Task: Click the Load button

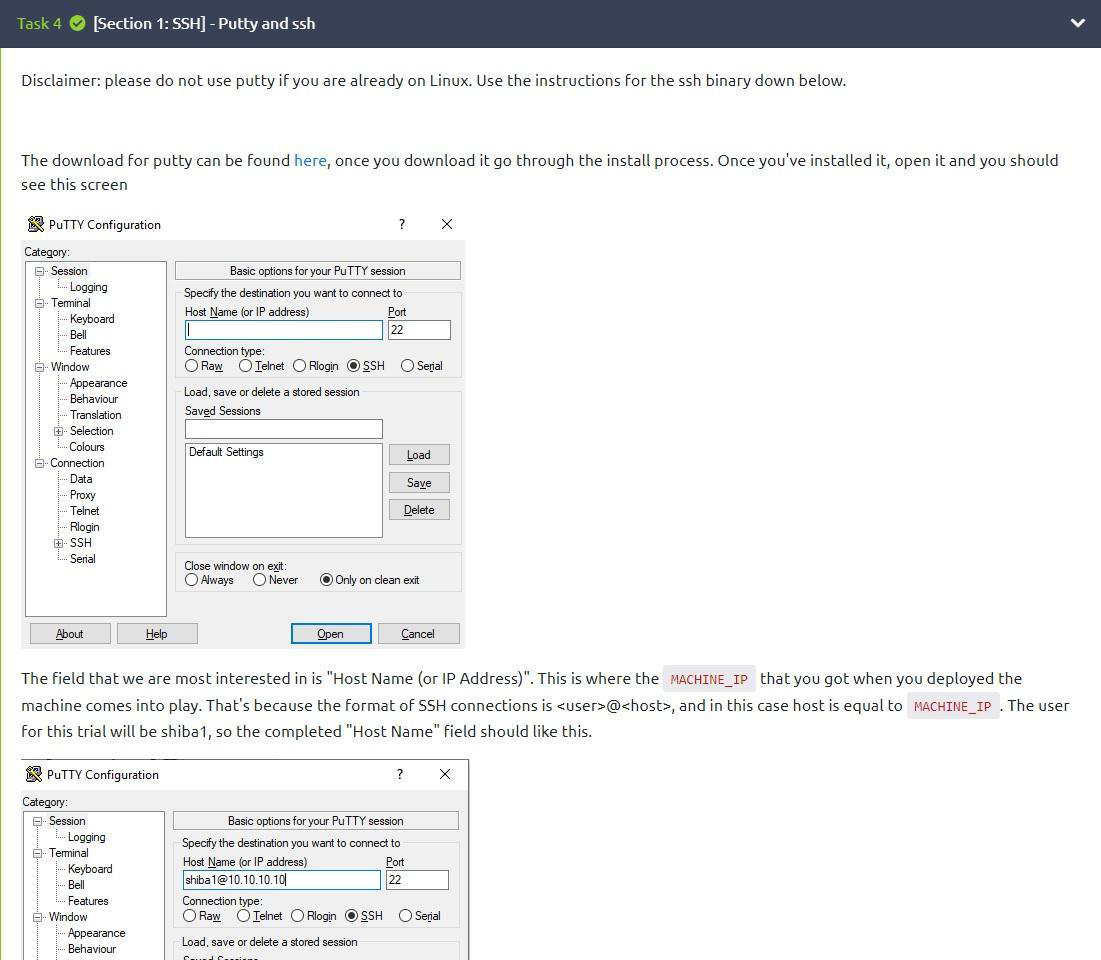Action: 419,455
